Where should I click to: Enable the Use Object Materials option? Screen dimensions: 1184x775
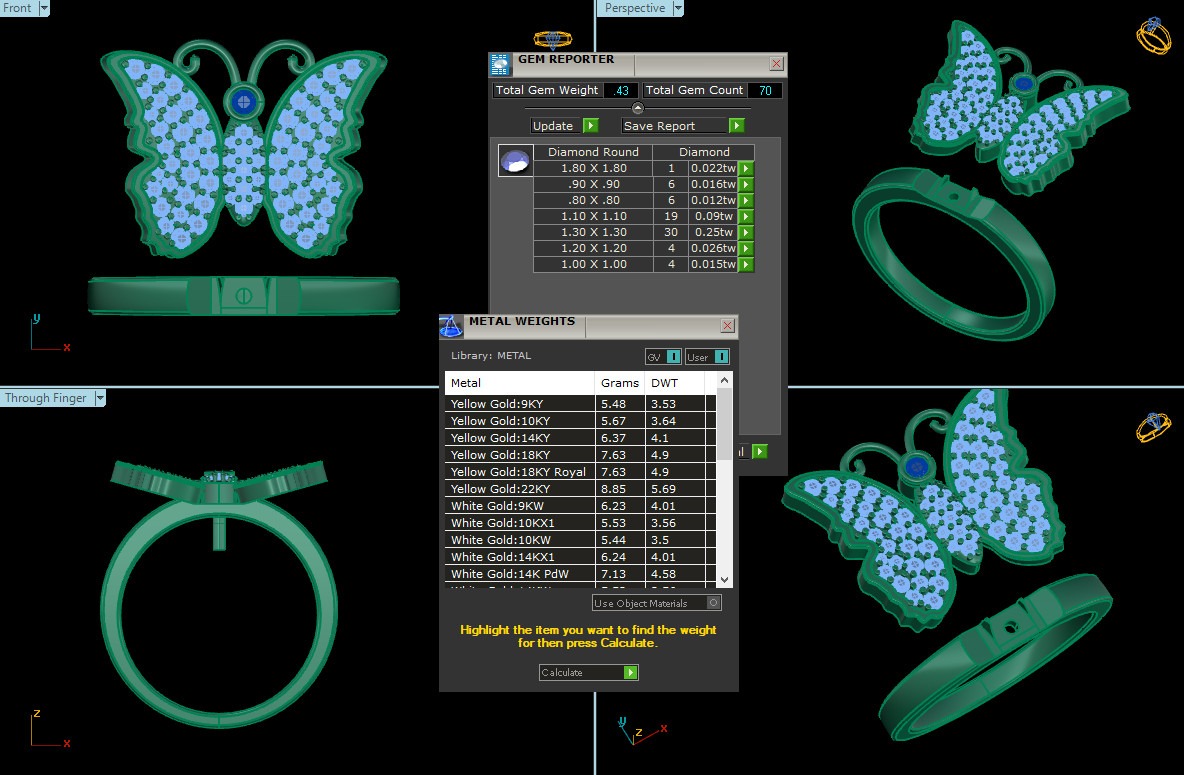click(713, 603)
